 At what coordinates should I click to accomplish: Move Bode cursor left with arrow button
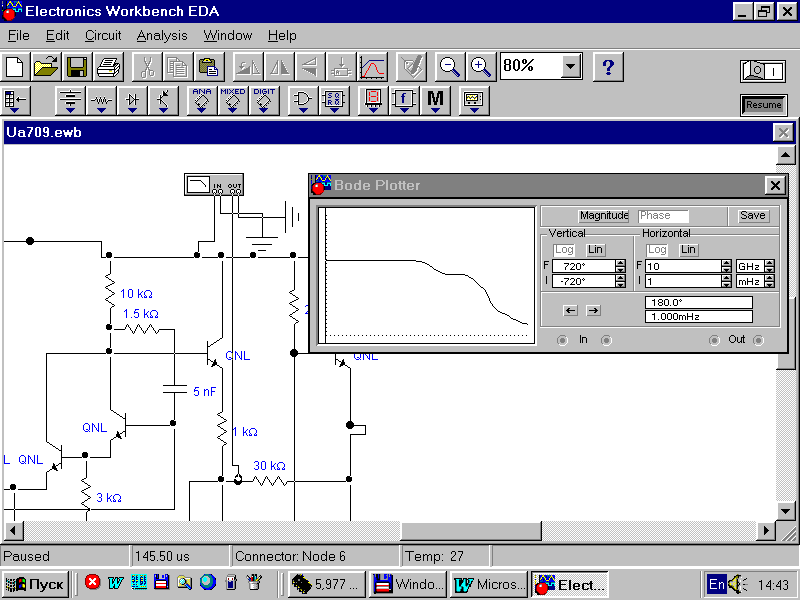570,311
